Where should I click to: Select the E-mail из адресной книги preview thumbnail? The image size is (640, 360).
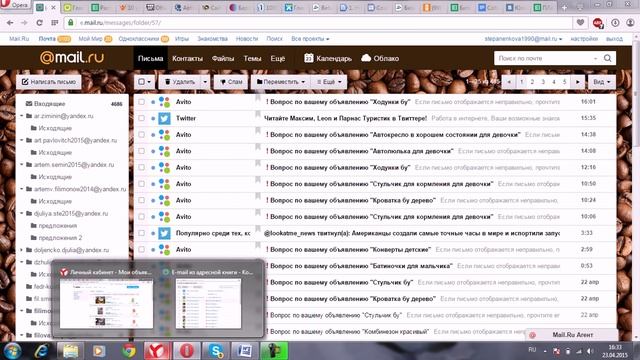click(208, 304)
